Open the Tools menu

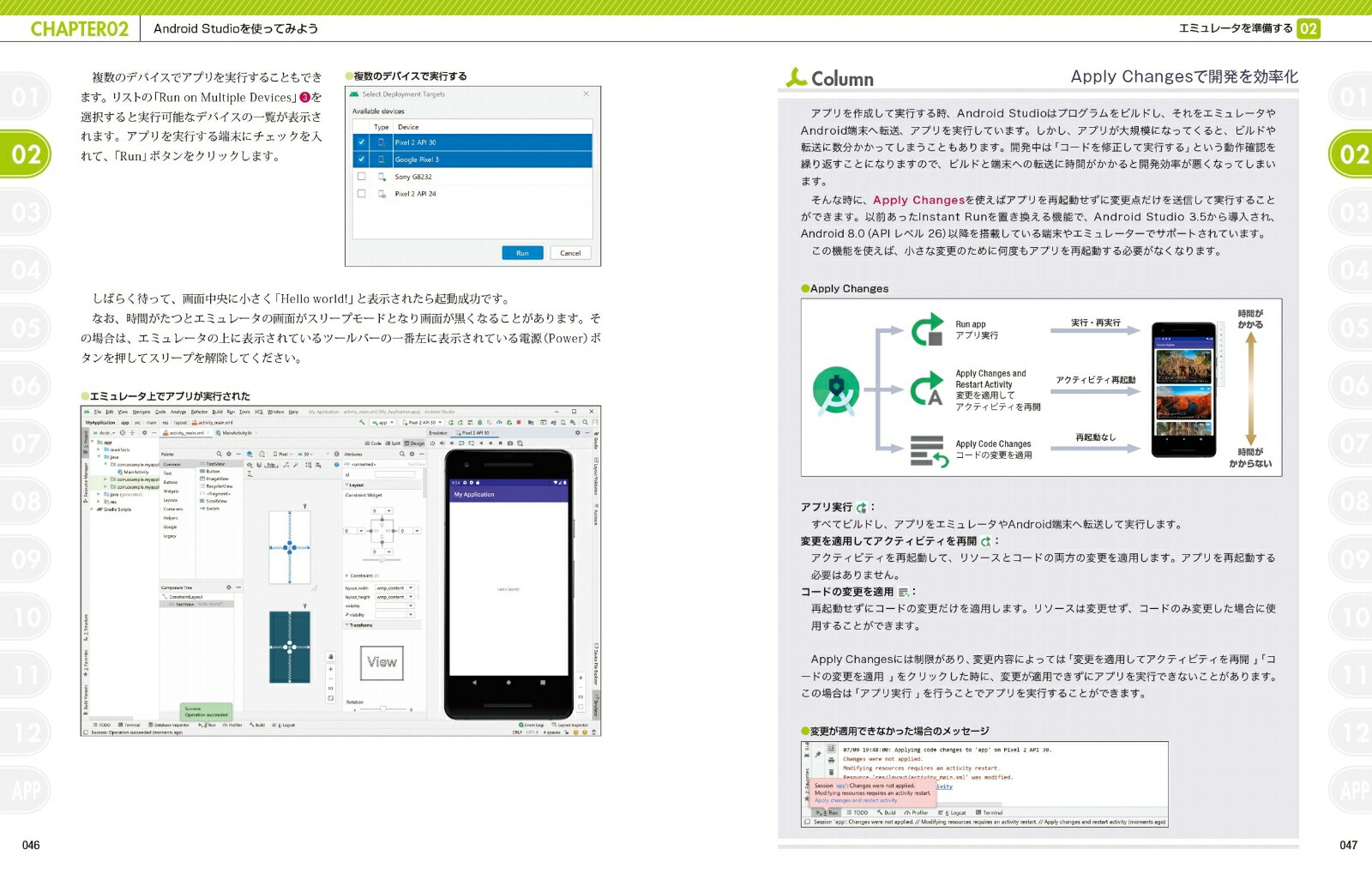[x=244, y=412]
